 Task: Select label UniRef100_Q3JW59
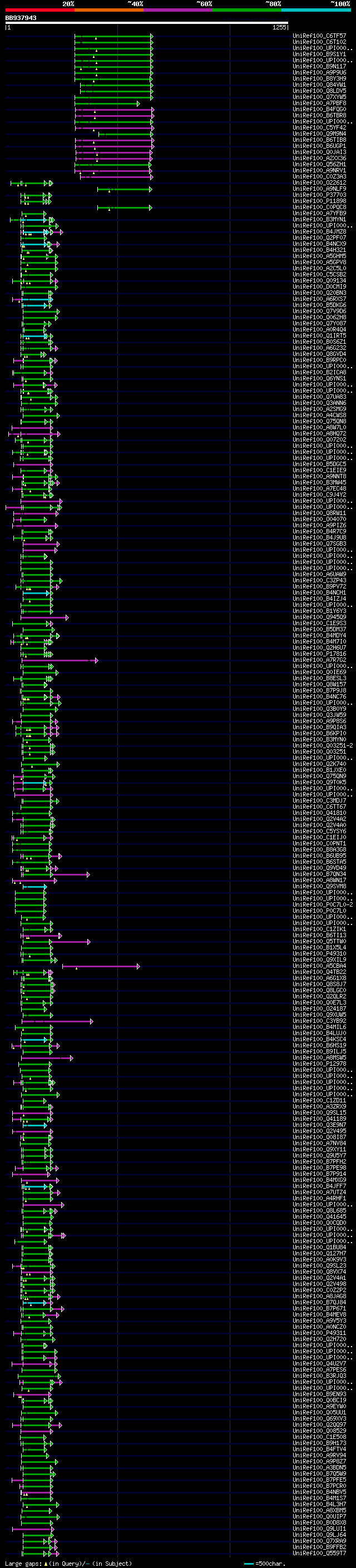319,715
